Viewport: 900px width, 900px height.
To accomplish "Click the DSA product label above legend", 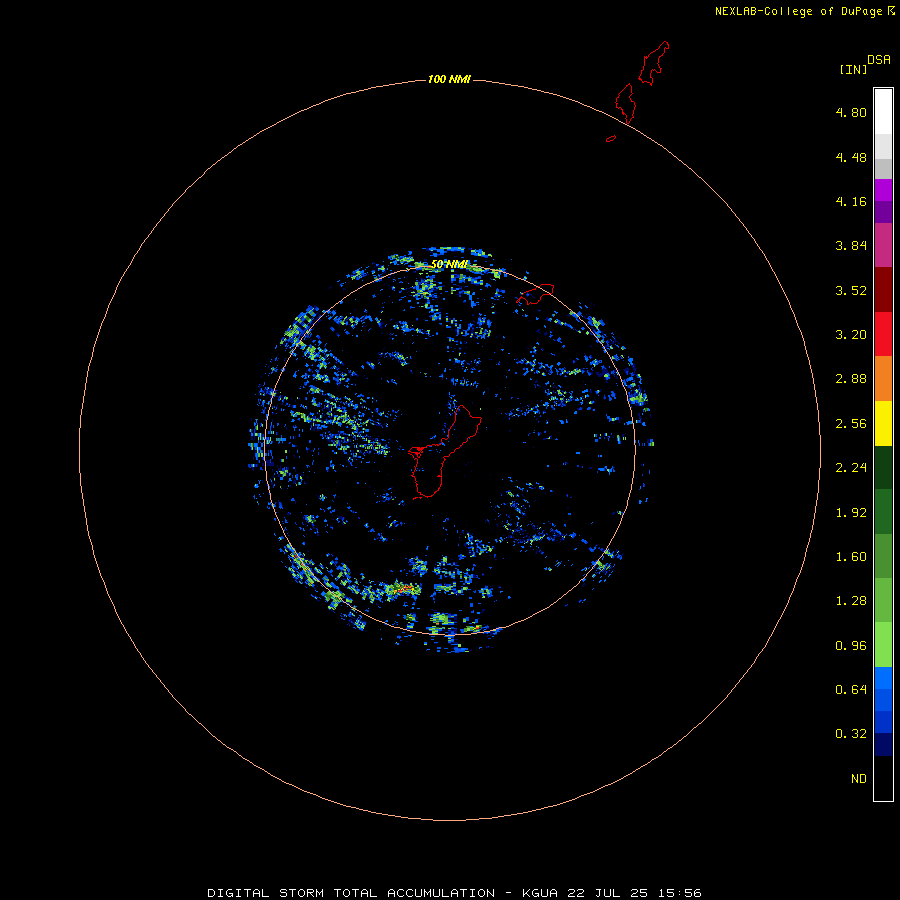I will [x=879, y=59].
